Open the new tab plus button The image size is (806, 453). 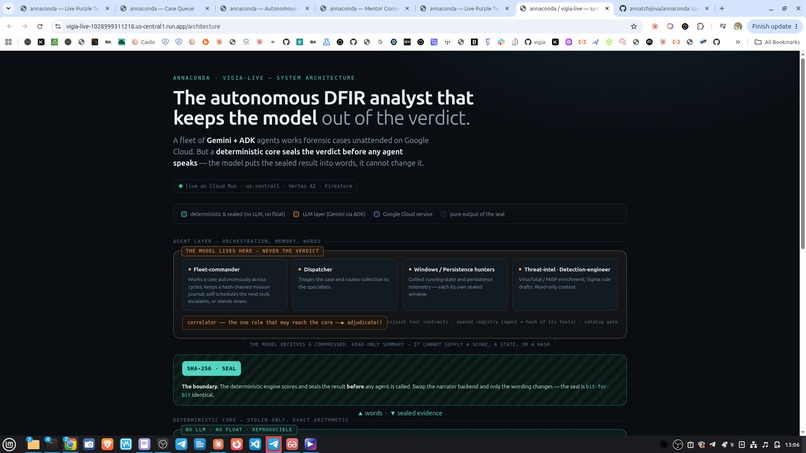point(722,8)
